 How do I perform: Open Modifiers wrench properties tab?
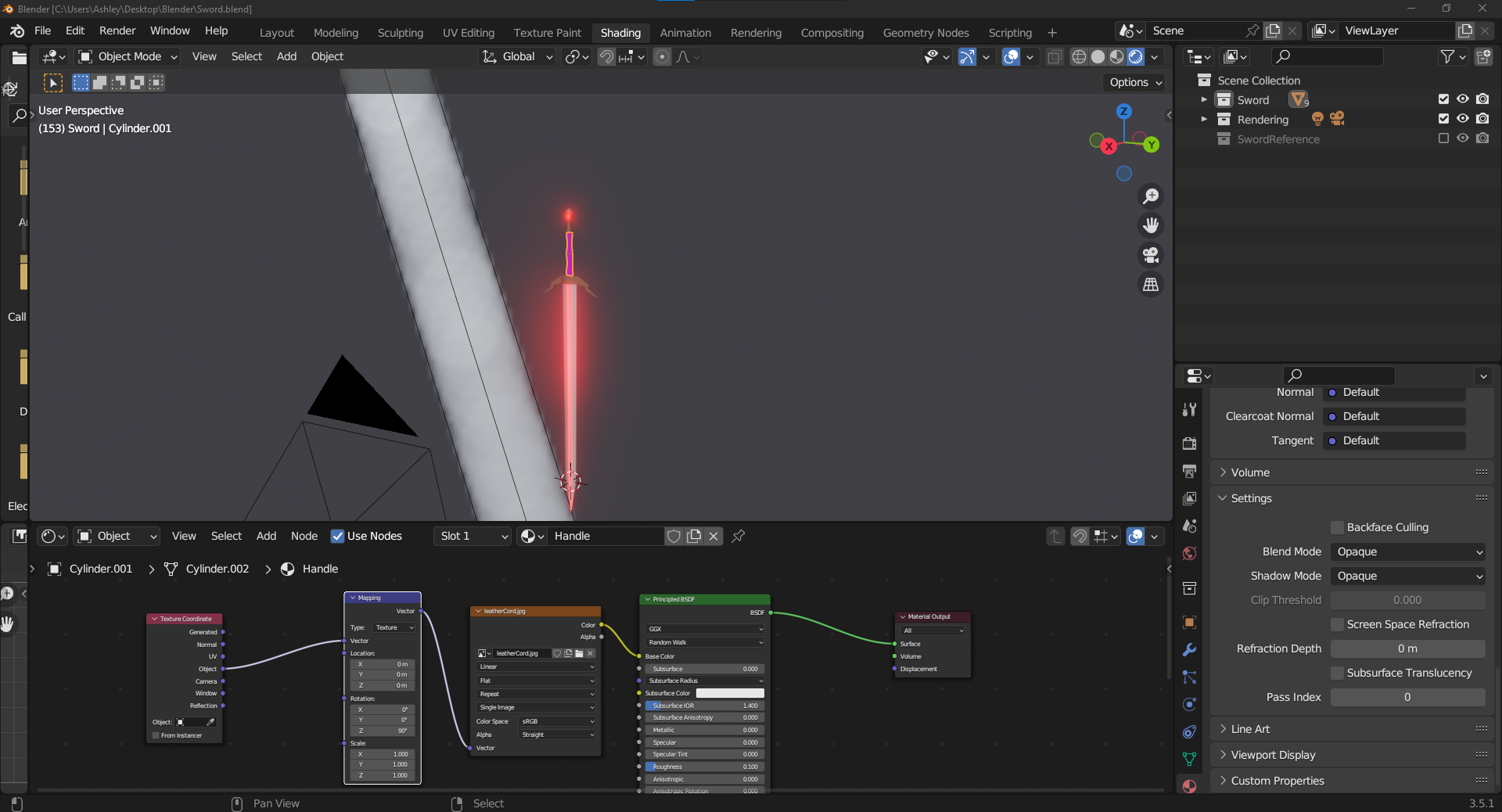[1189, 650]
